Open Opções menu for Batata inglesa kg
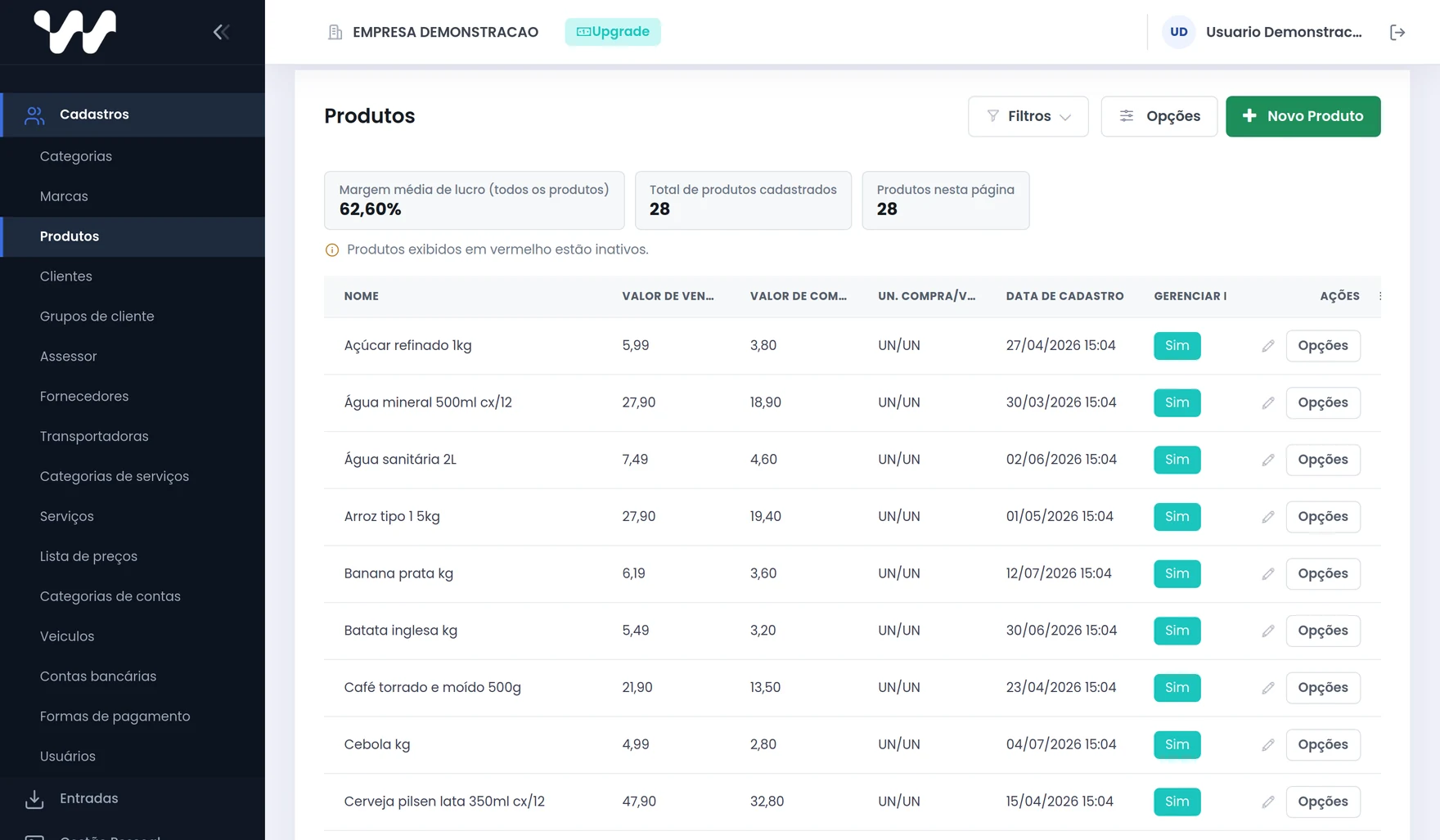 [x=1323, y=631]
